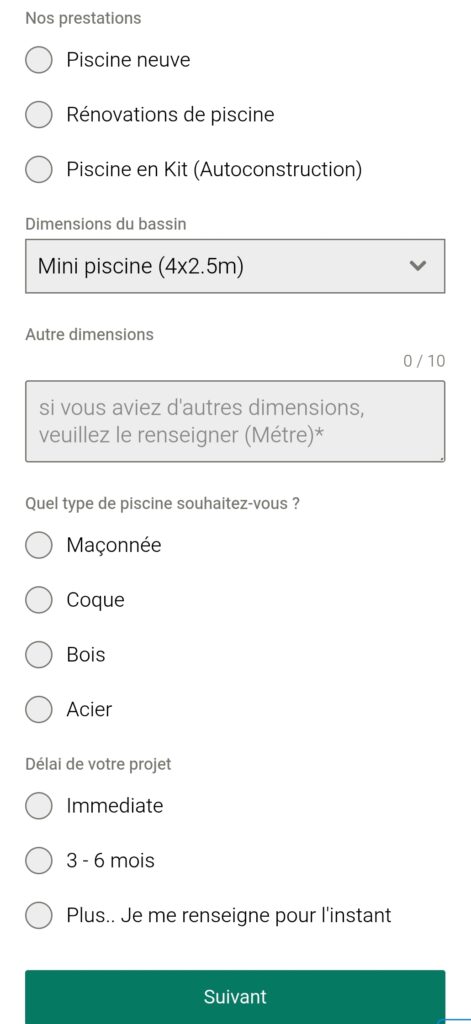
Task: Select Maçonnée pool type
Action: tap(39, 545)
